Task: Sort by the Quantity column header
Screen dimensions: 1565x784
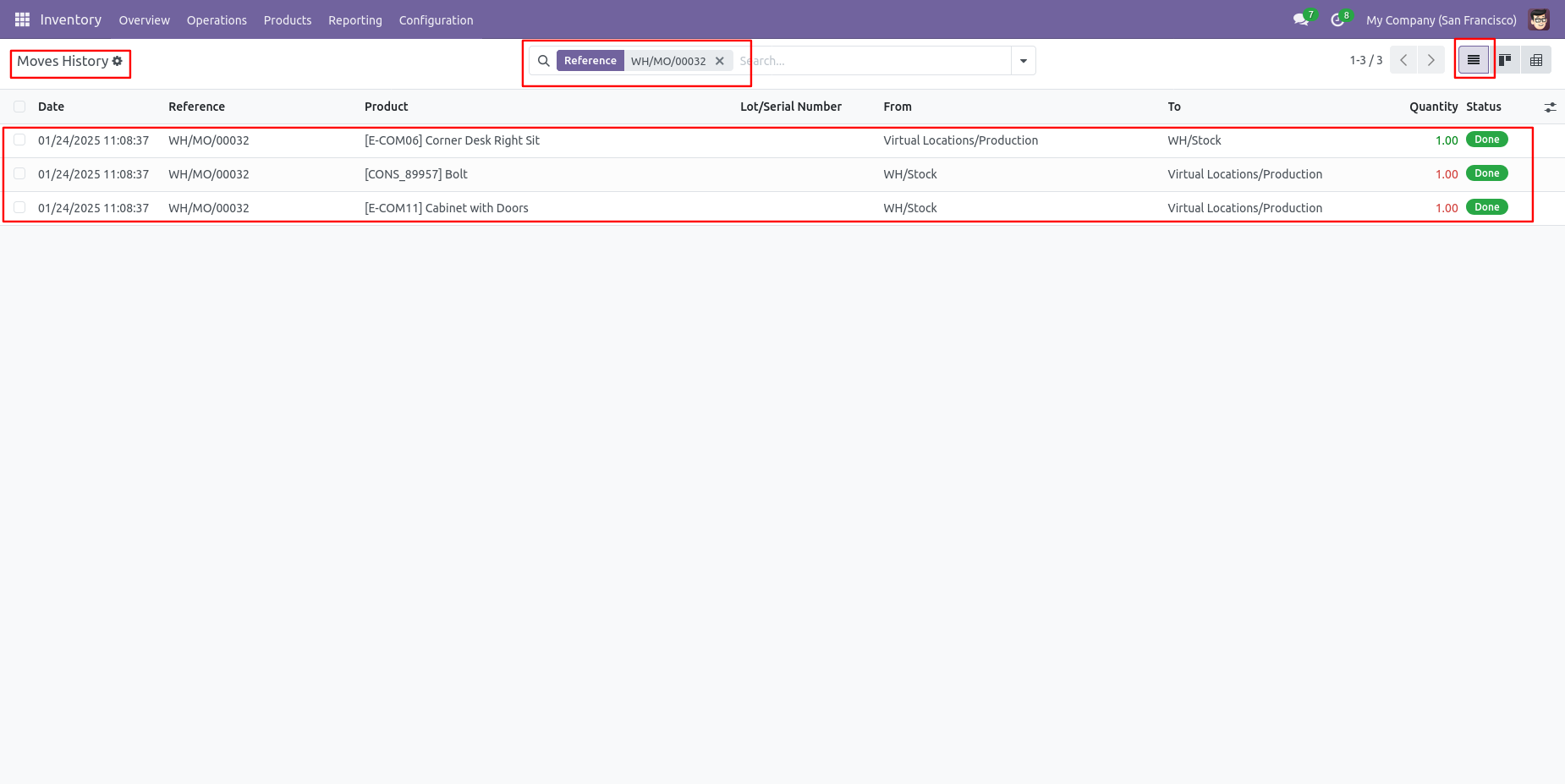Action: pos(1433,107)
